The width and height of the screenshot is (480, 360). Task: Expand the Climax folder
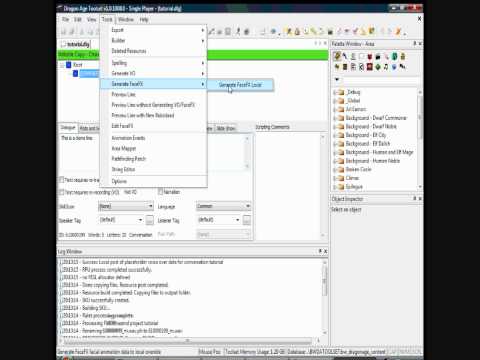coord(335,178)
